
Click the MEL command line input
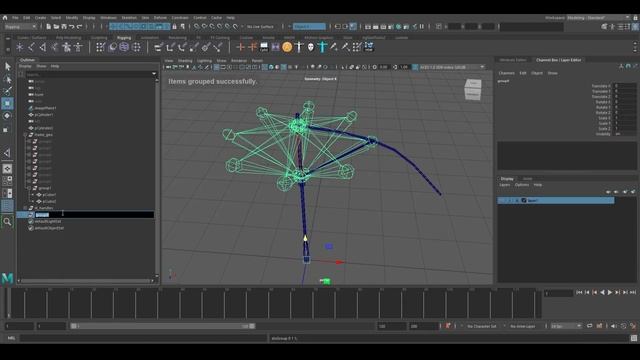pyautogui.click(x=143, y=338)
